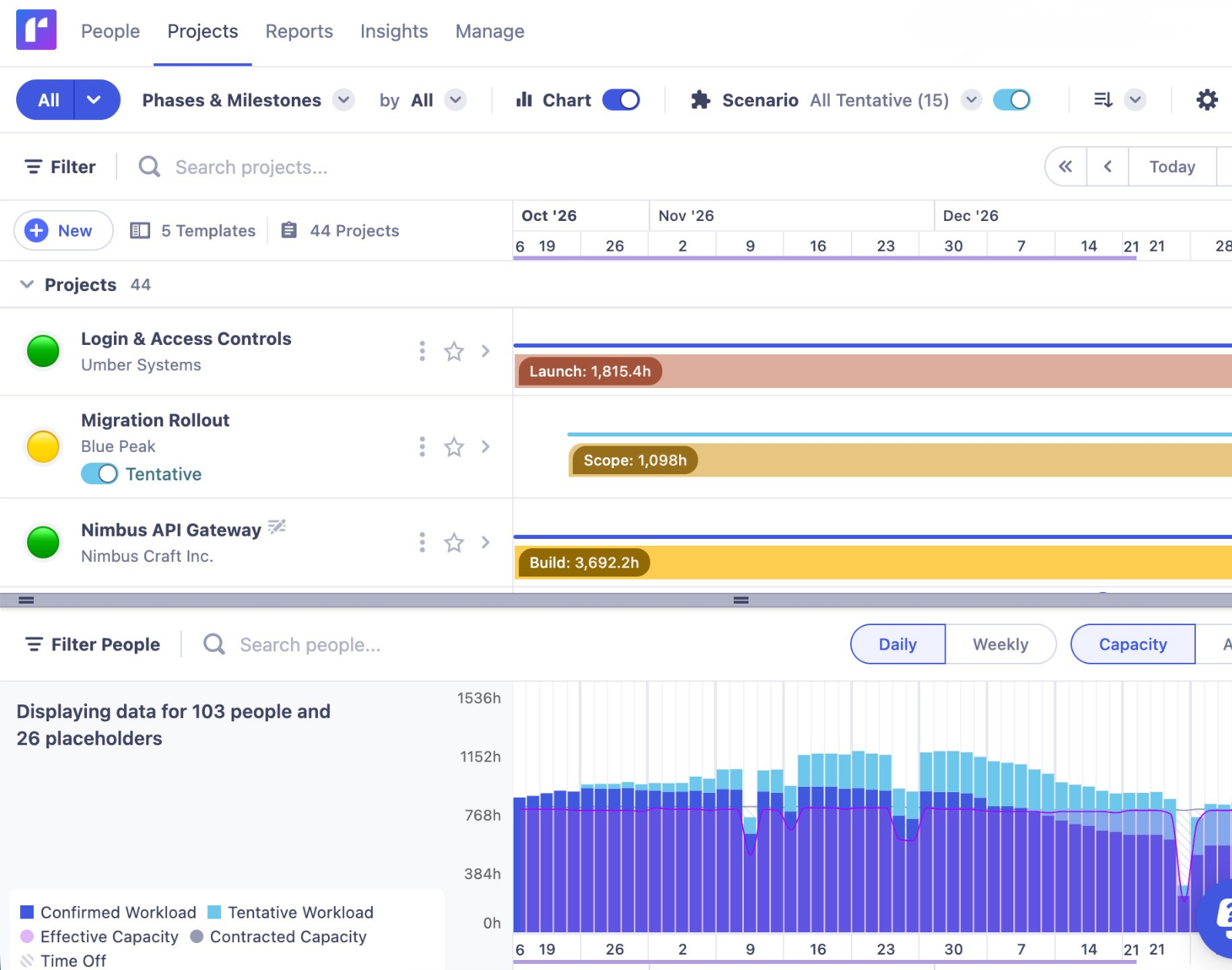Click the Runn logo icon
The height and width of the screenshot is (970, 1232).
(x=36, y=30)
